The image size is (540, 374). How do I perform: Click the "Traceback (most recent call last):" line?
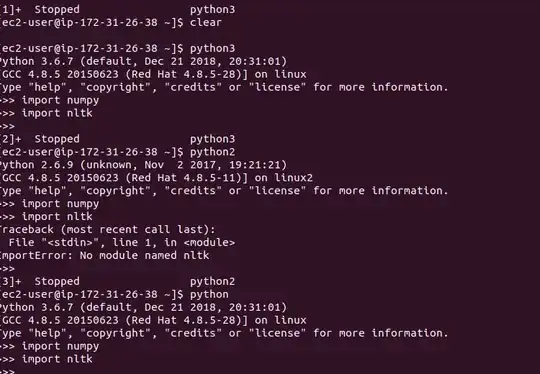tap(107, 229)
